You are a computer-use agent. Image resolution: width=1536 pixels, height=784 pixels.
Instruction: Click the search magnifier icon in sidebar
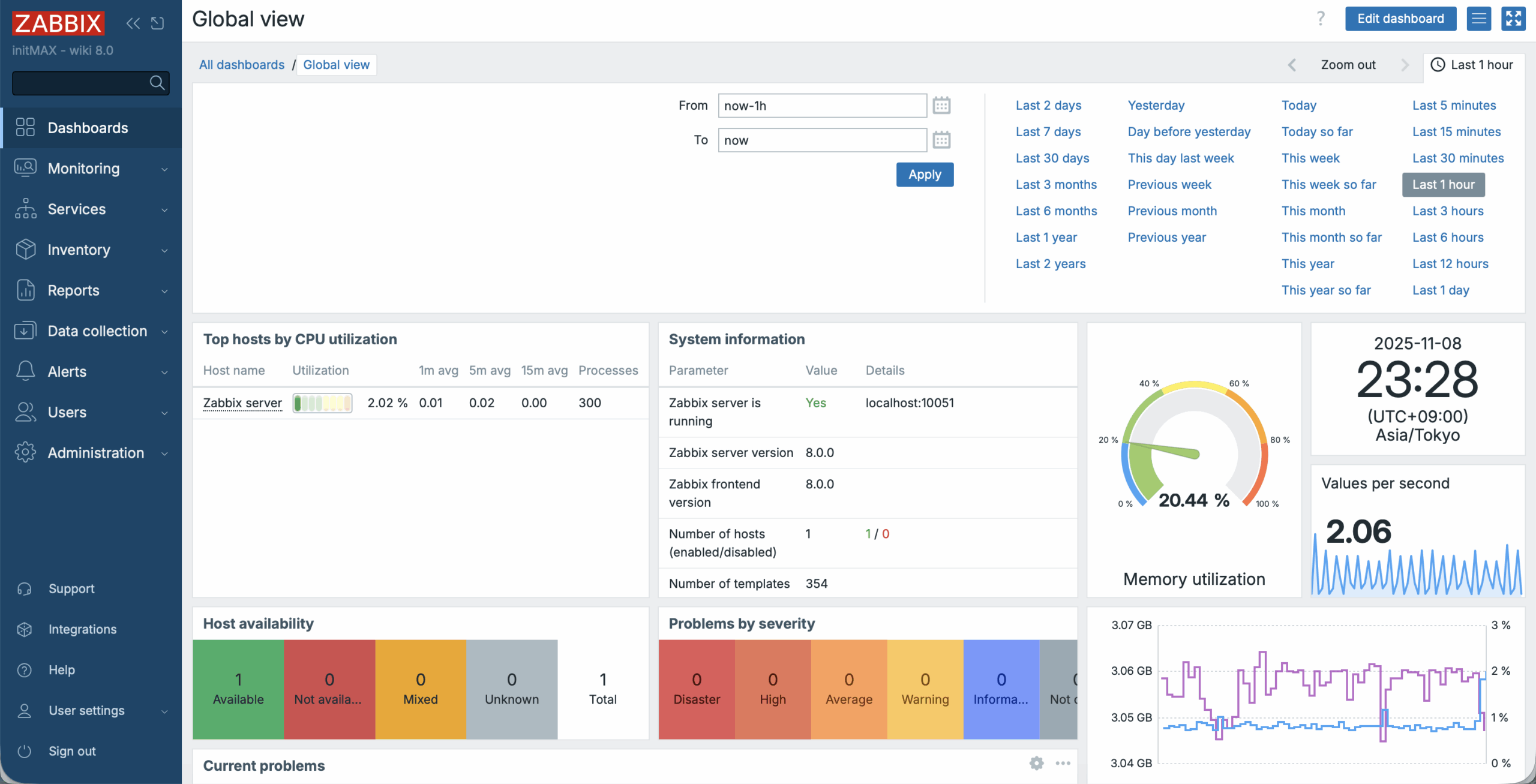click(157, 83)
